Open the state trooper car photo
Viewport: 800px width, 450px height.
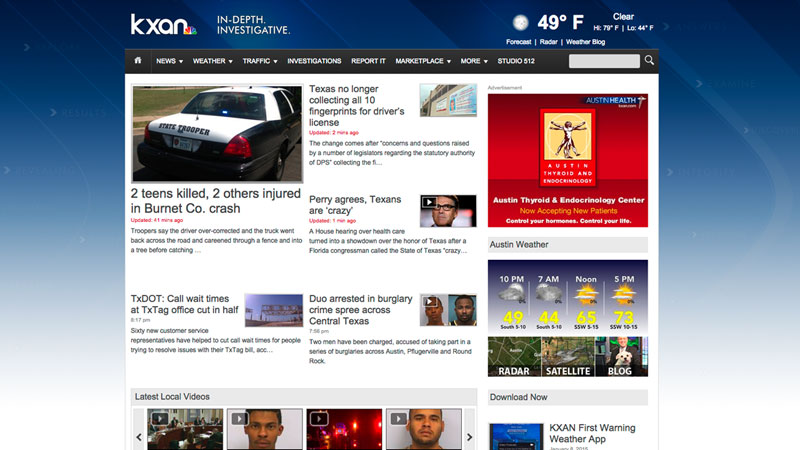[217, 133]
